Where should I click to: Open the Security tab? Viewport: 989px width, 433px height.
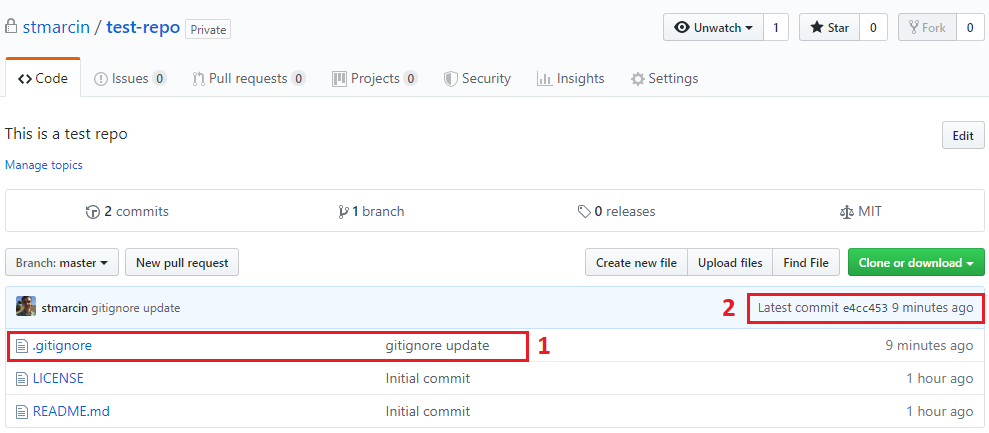(477, 79)
